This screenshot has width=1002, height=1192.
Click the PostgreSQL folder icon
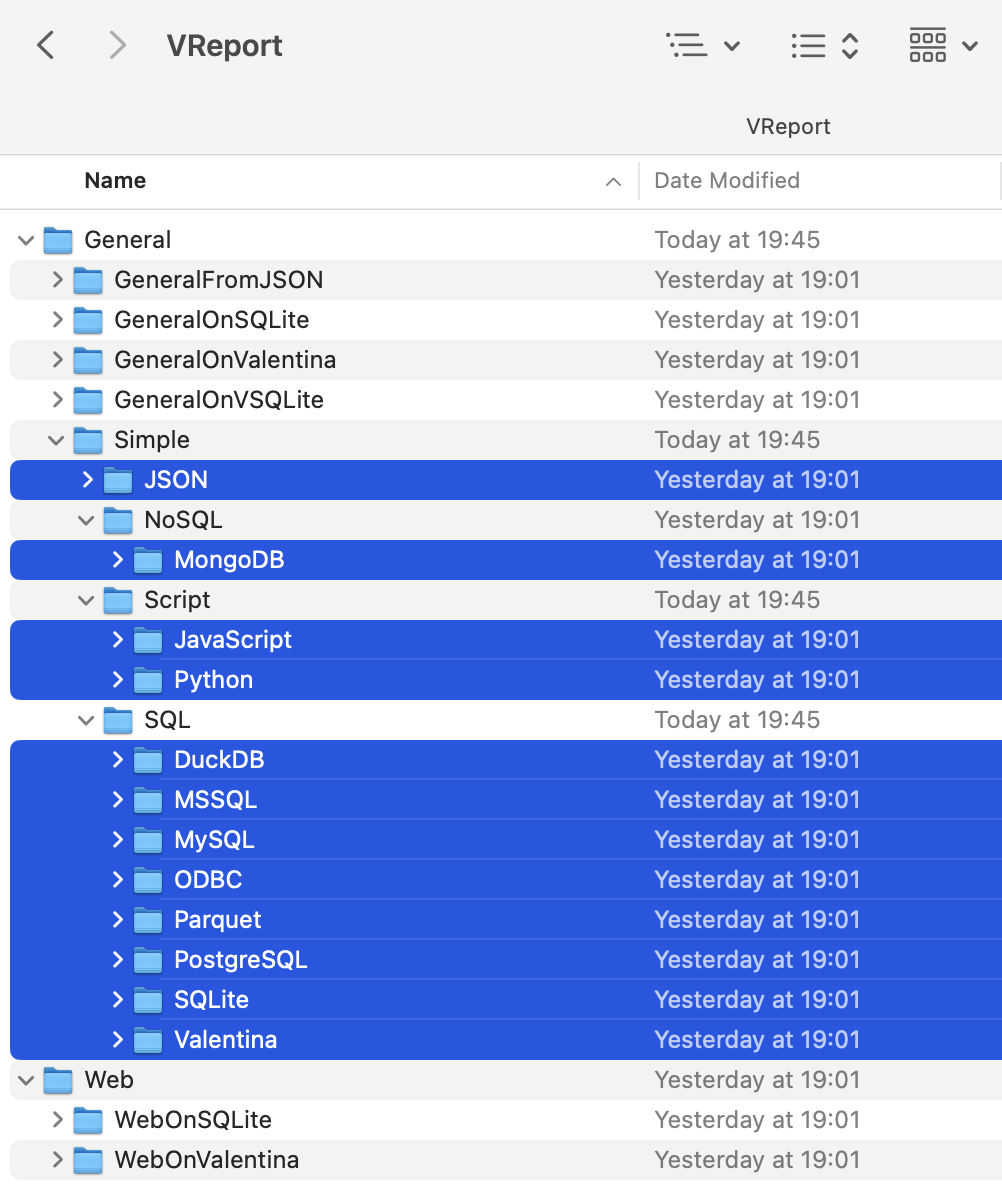pyautogui.click(x=148, y=961)
